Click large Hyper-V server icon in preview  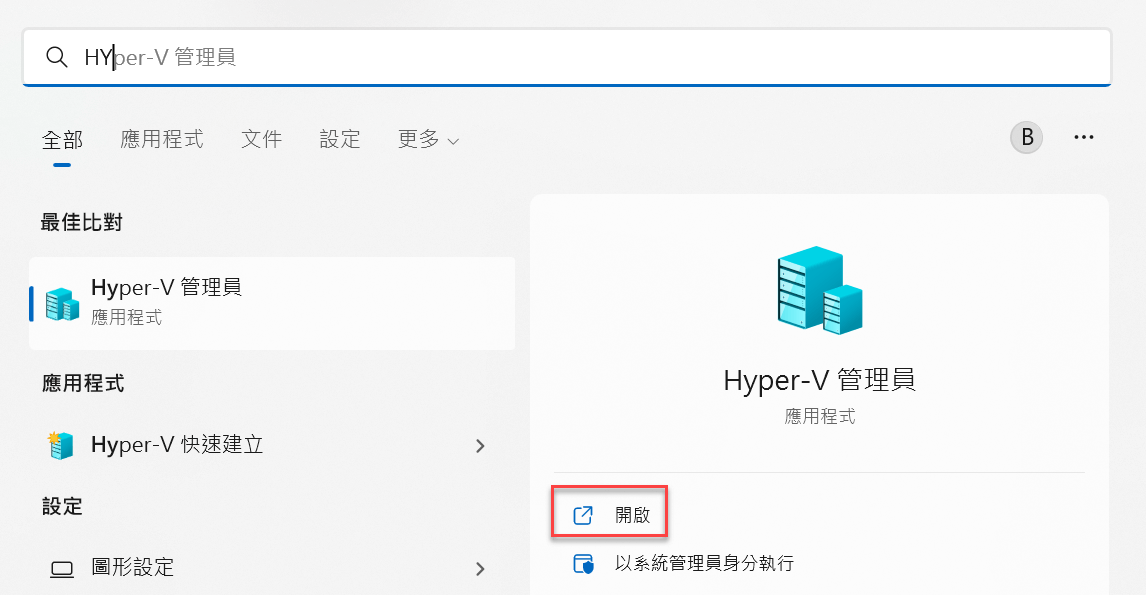point(819,289)
